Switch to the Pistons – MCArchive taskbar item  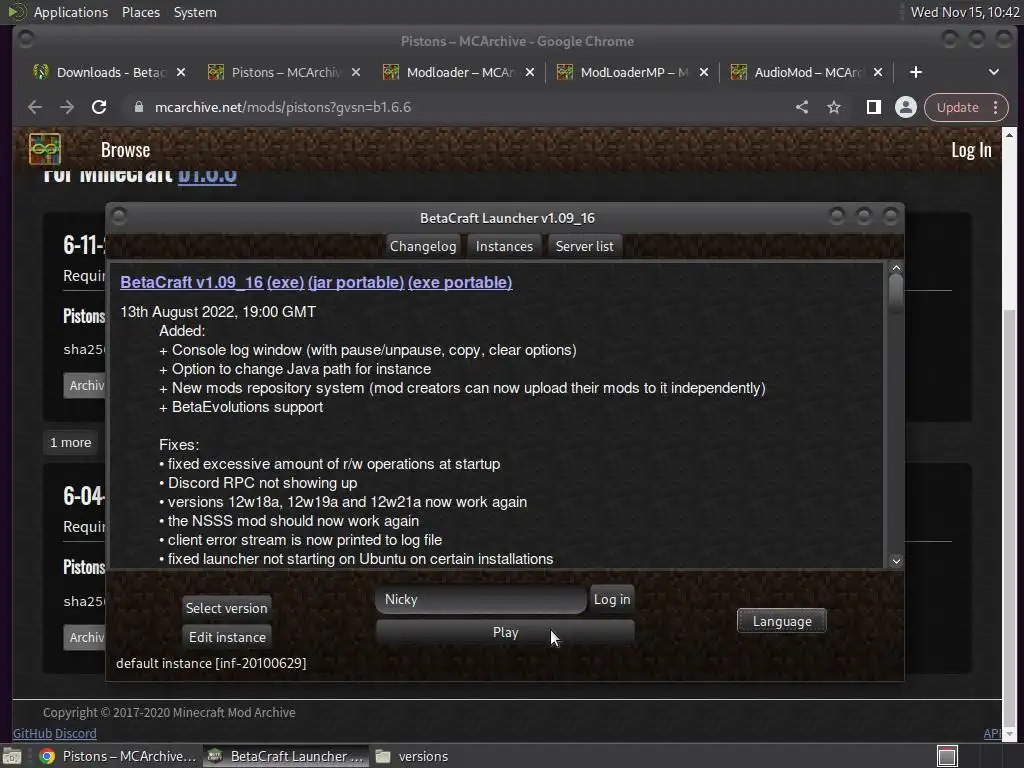[118, 756]
